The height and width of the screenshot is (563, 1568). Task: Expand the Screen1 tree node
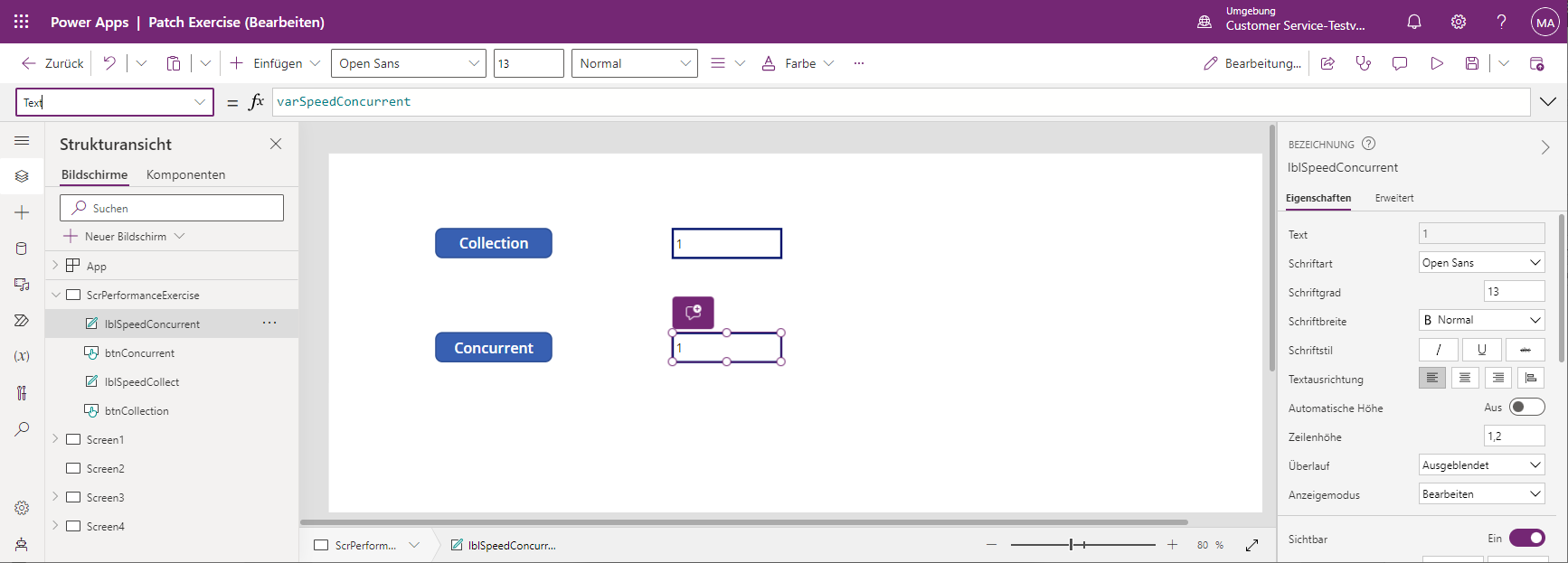pyautogui.click(x=55, y=439)
